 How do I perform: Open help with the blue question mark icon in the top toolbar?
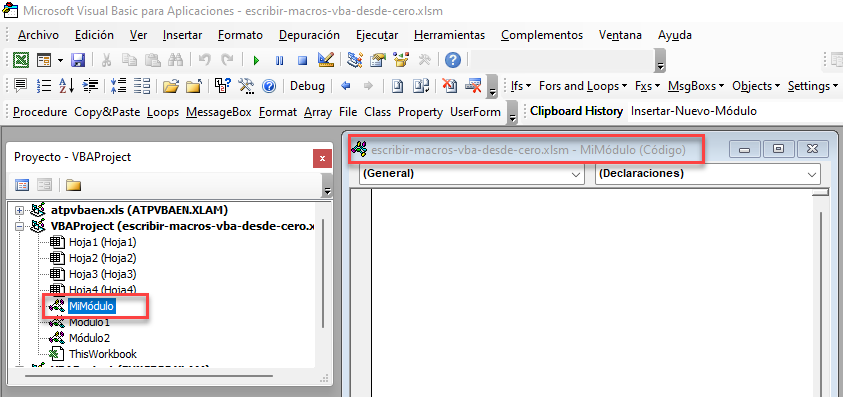tap(453, 60)
